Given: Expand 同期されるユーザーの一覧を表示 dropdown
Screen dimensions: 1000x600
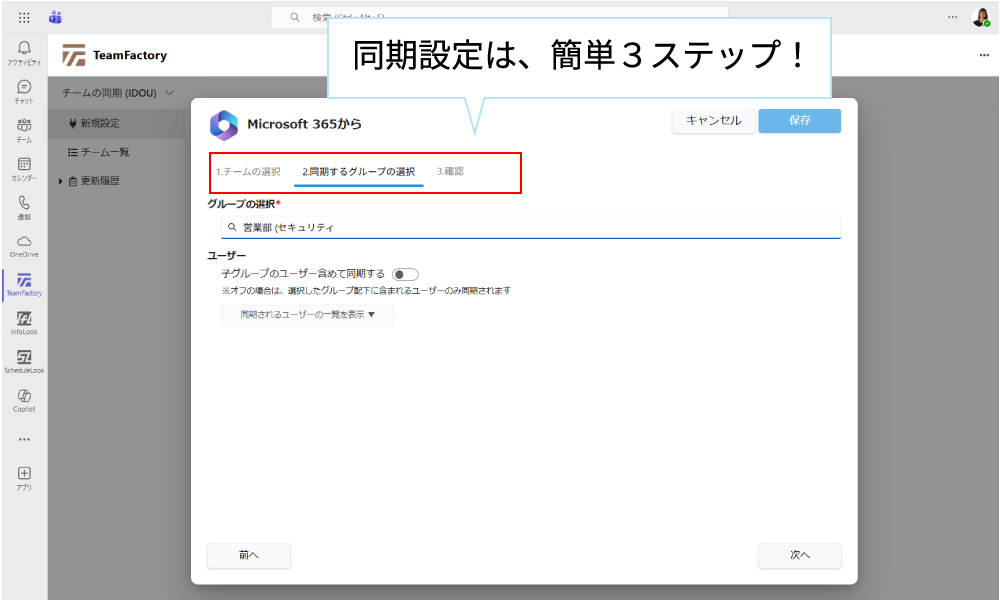Looking at the screenshot, I should 307,315.
